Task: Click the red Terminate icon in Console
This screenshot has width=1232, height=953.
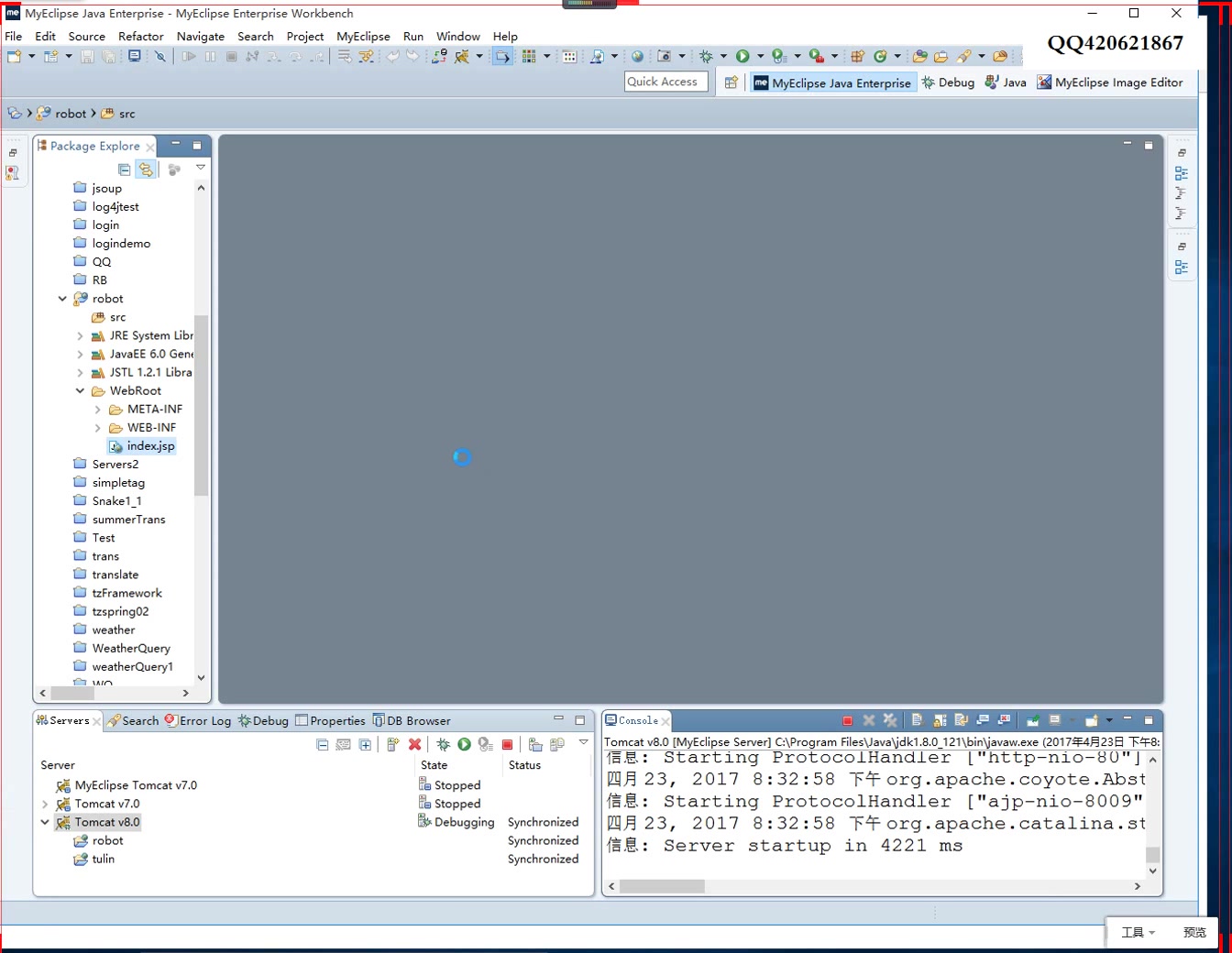Action: (847, 720)
